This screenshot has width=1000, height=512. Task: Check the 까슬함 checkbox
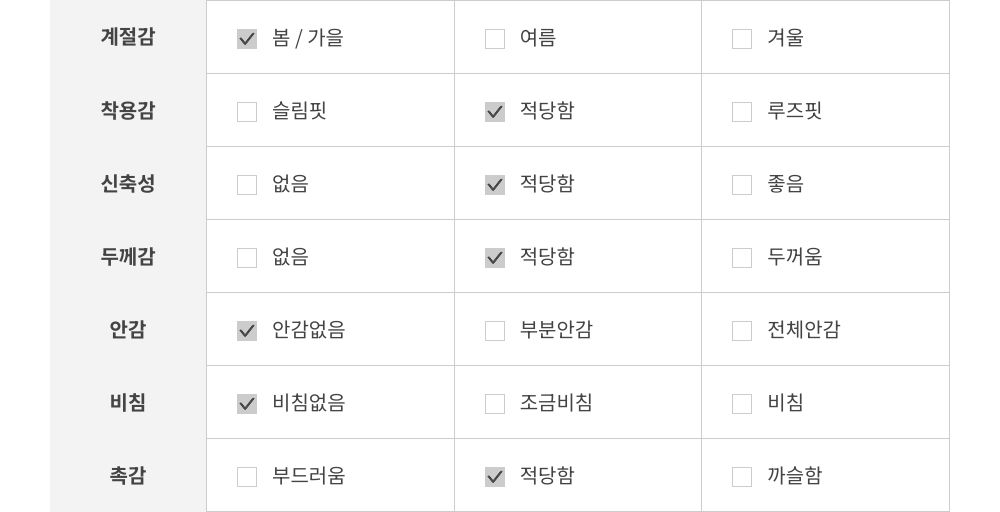742,477
